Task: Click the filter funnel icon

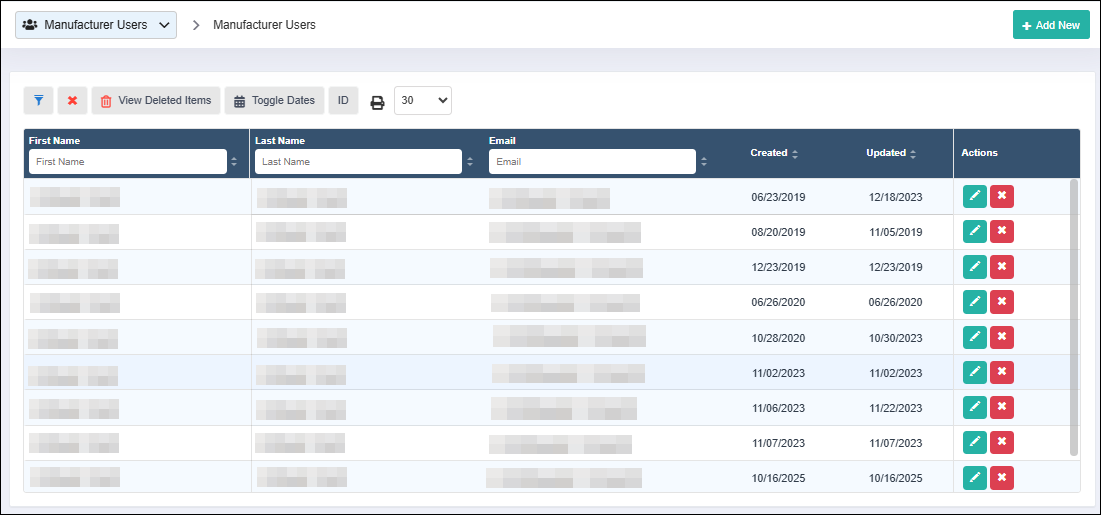Action: pyautogui.click(x=38, y=100)
